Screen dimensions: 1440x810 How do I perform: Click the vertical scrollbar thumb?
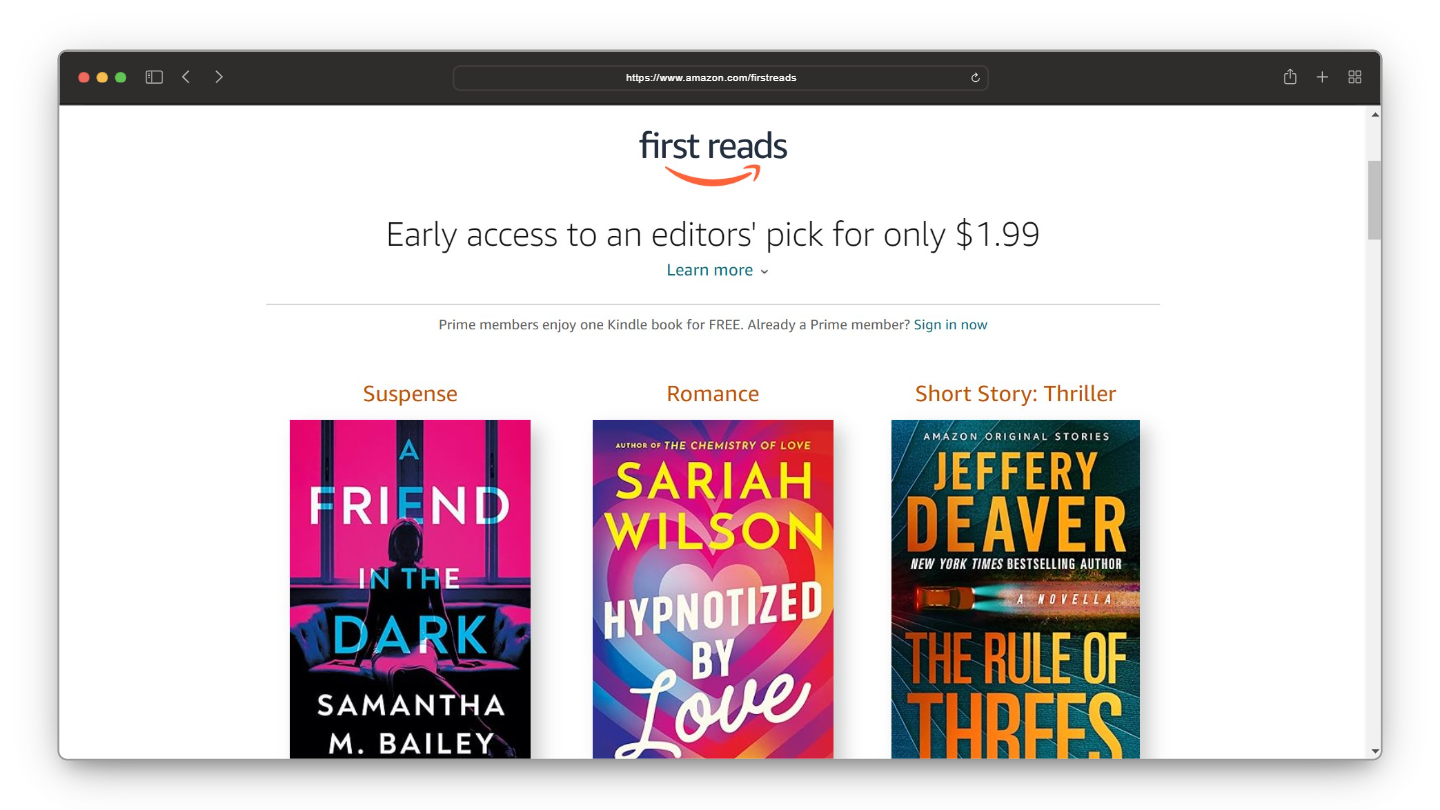pyautogui.click(x=1375, y=200)
